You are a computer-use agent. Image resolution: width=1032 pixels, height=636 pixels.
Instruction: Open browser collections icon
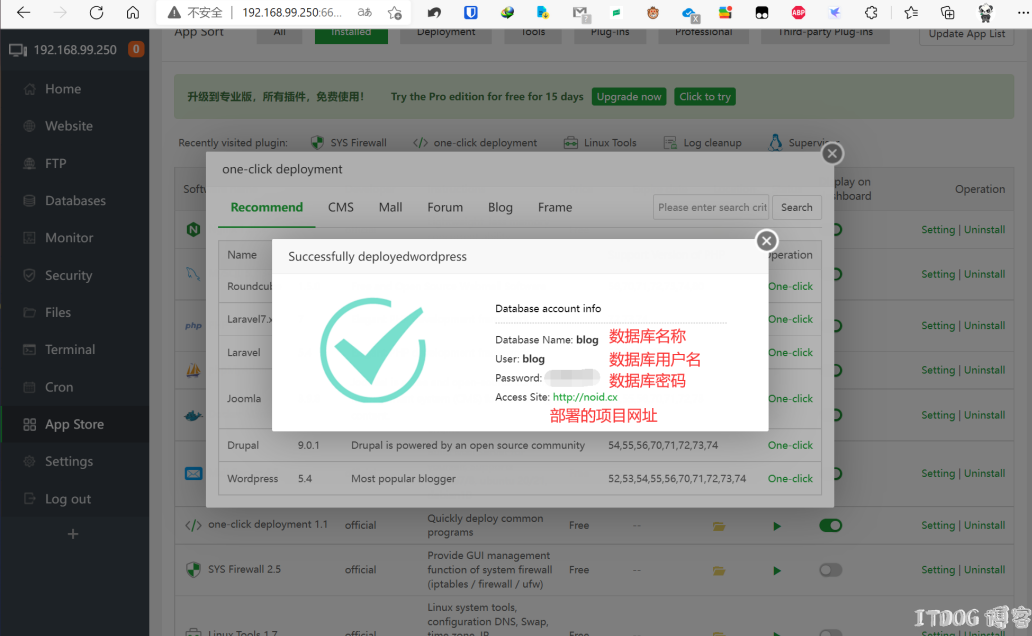click(x=947, y=13)
